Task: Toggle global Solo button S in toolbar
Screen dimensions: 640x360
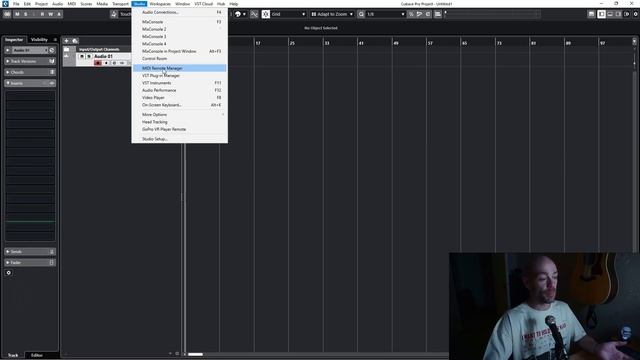Action: (x=26, y=14)
